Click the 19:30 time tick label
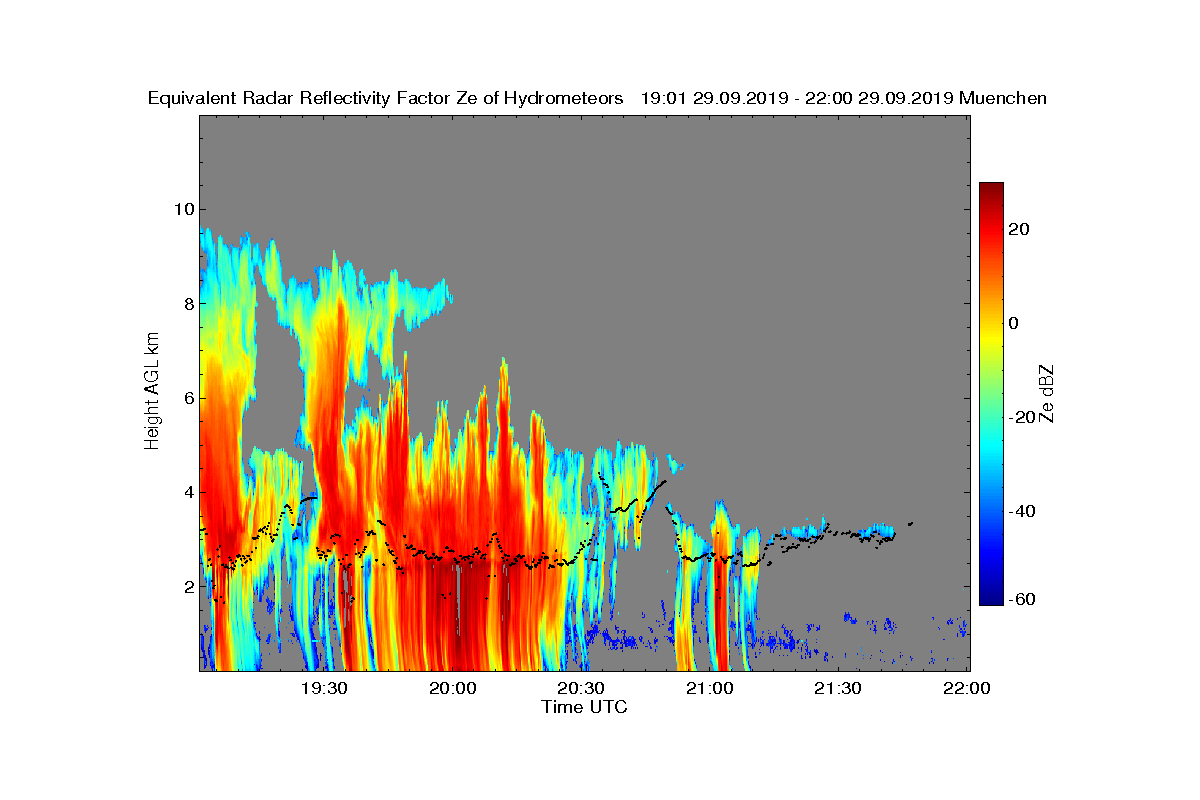Image resolution: width=1200 pixels, height=800 pixels. pyautogui.click(x=324, y=688)
